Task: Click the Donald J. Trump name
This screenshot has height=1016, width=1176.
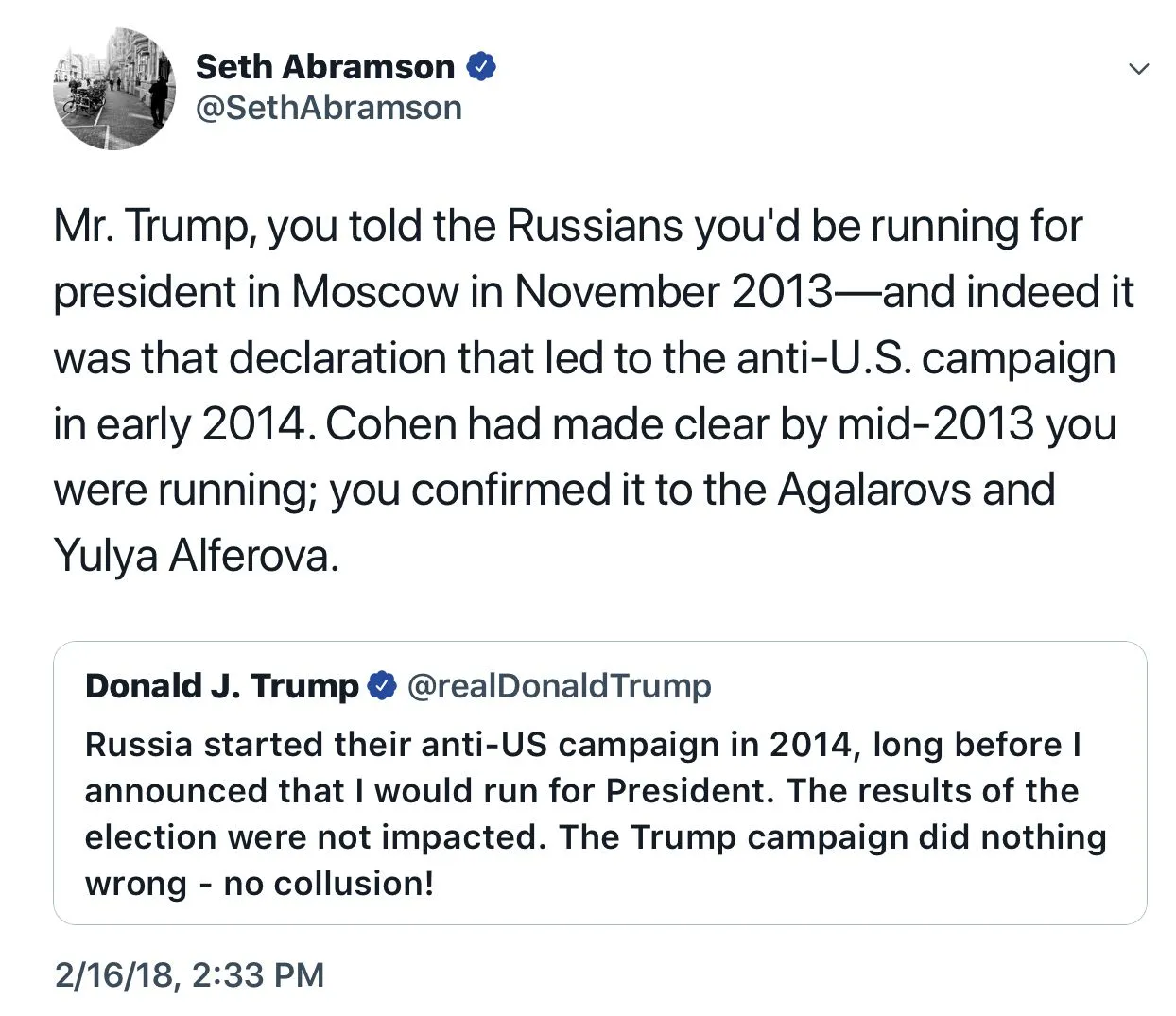Action: [221, 686]
